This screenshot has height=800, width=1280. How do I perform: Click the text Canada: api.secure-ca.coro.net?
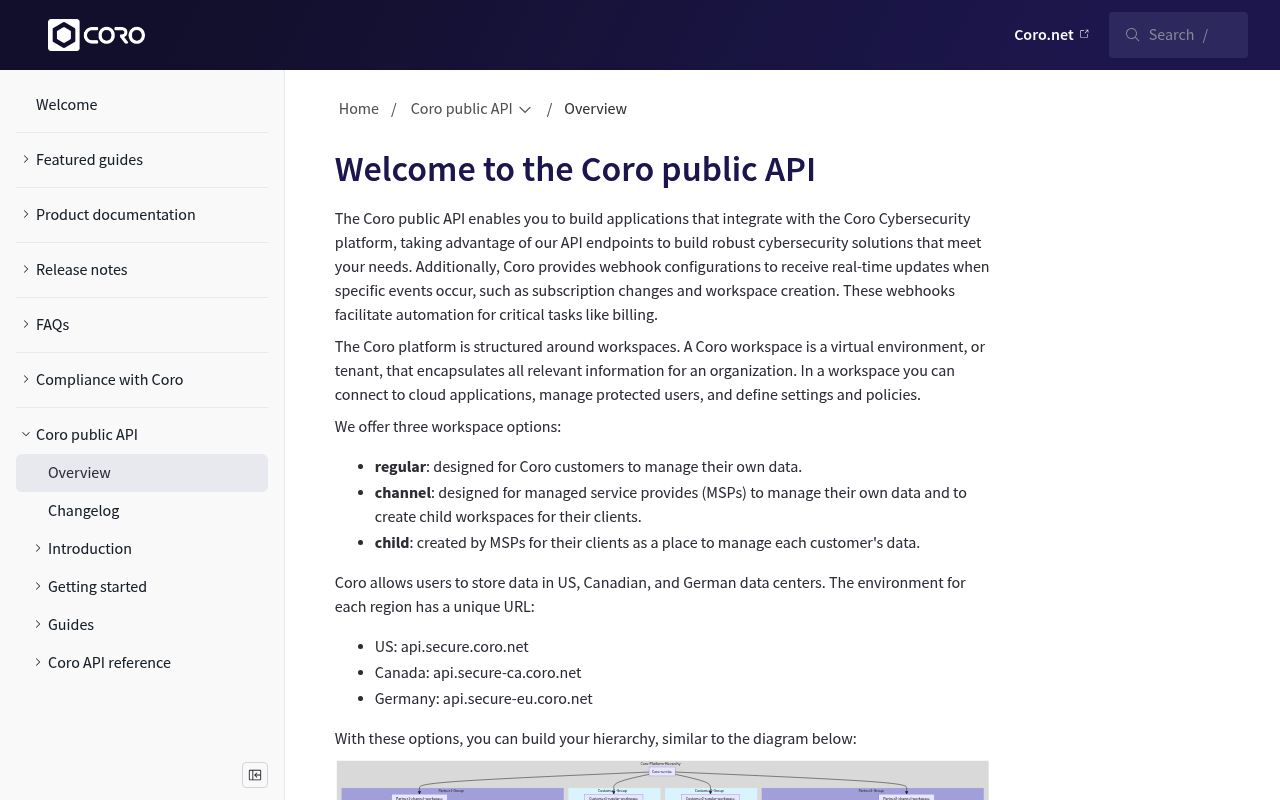(x=478, y=673)
